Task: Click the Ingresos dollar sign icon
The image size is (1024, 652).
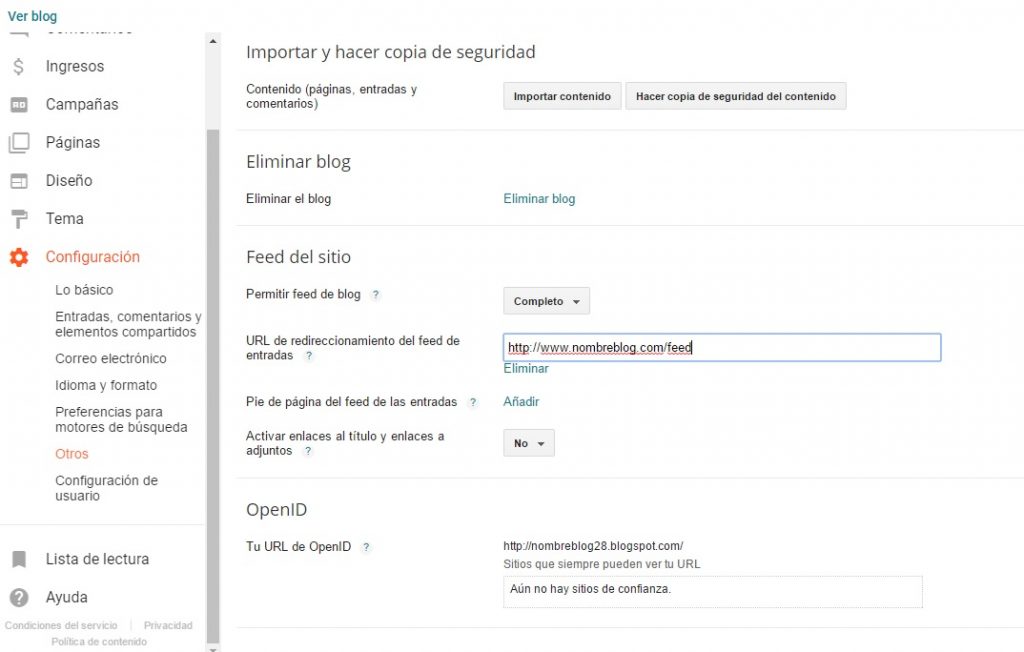Action: point(19,67)
